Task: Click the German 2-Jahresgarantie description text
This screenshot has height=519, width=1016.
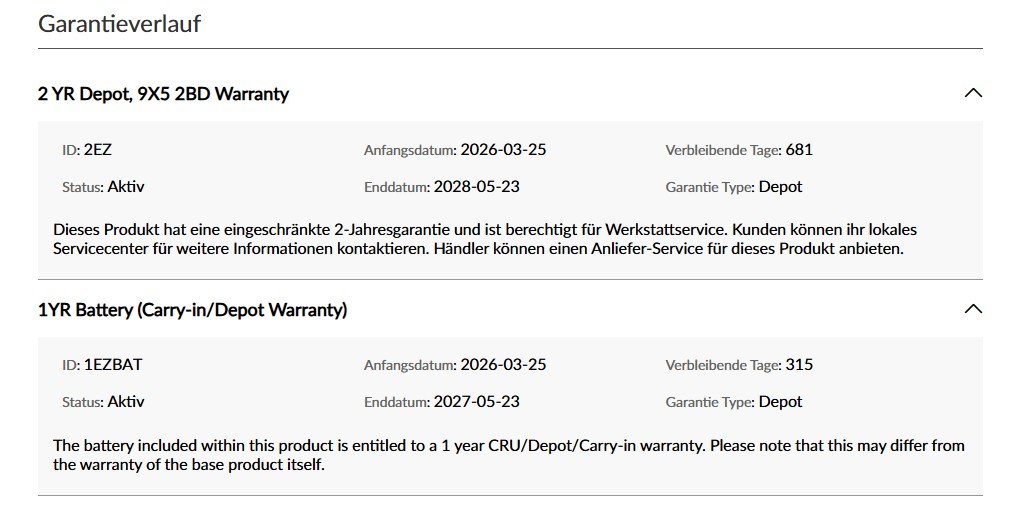Action: (485, 239)
